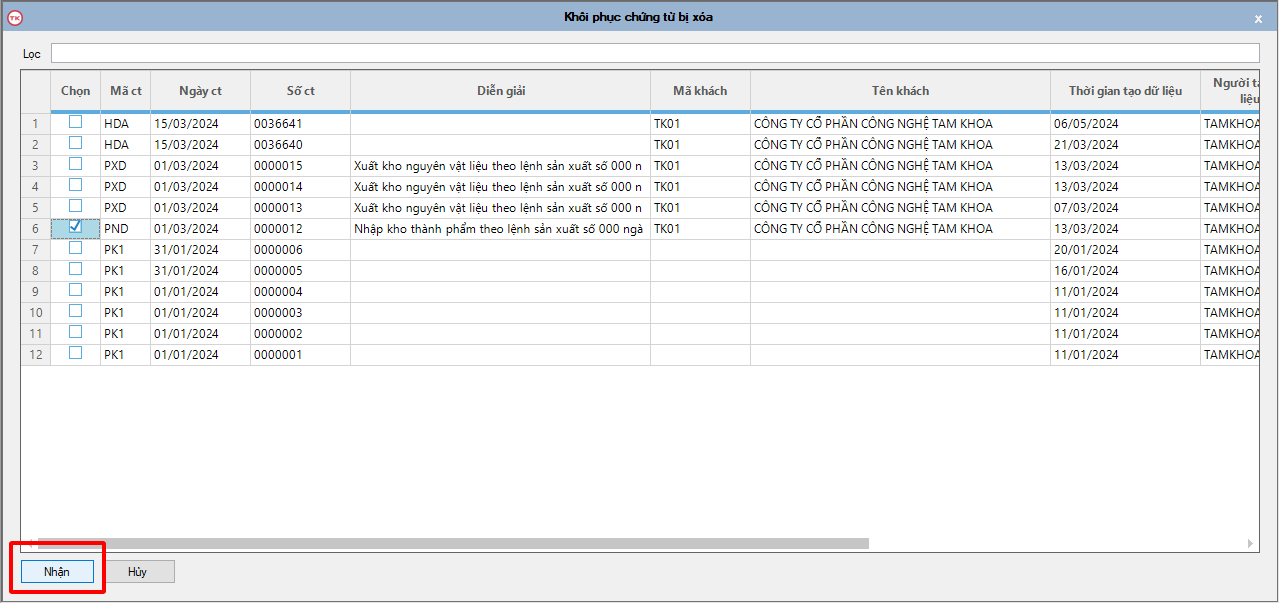Click the Diễn giải column header
Image resolution: width=1280 pixels, height=605 pixels.
[500, 91]
